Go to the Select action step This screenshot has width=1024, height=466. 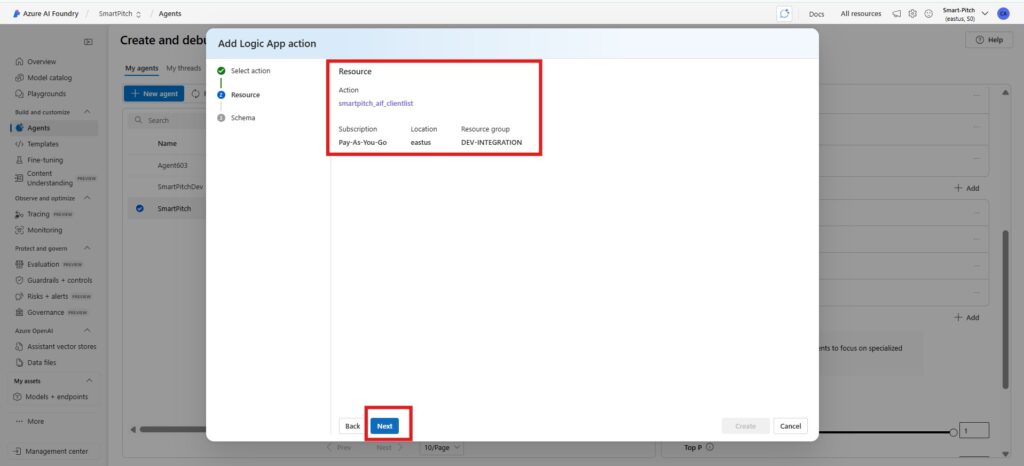[250, 71]
